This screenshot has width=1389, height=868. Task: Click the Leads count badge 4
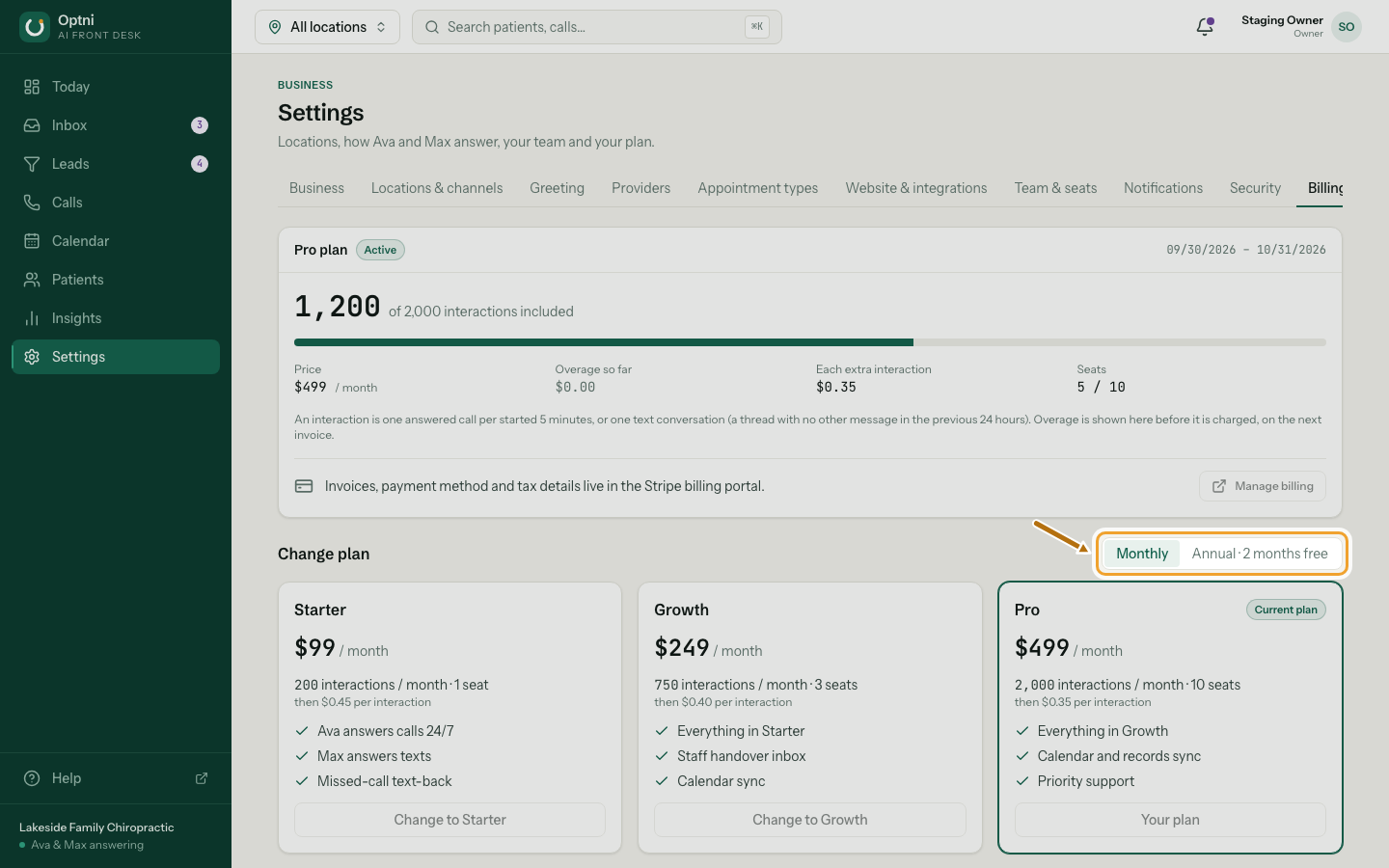tap(200, 164)
